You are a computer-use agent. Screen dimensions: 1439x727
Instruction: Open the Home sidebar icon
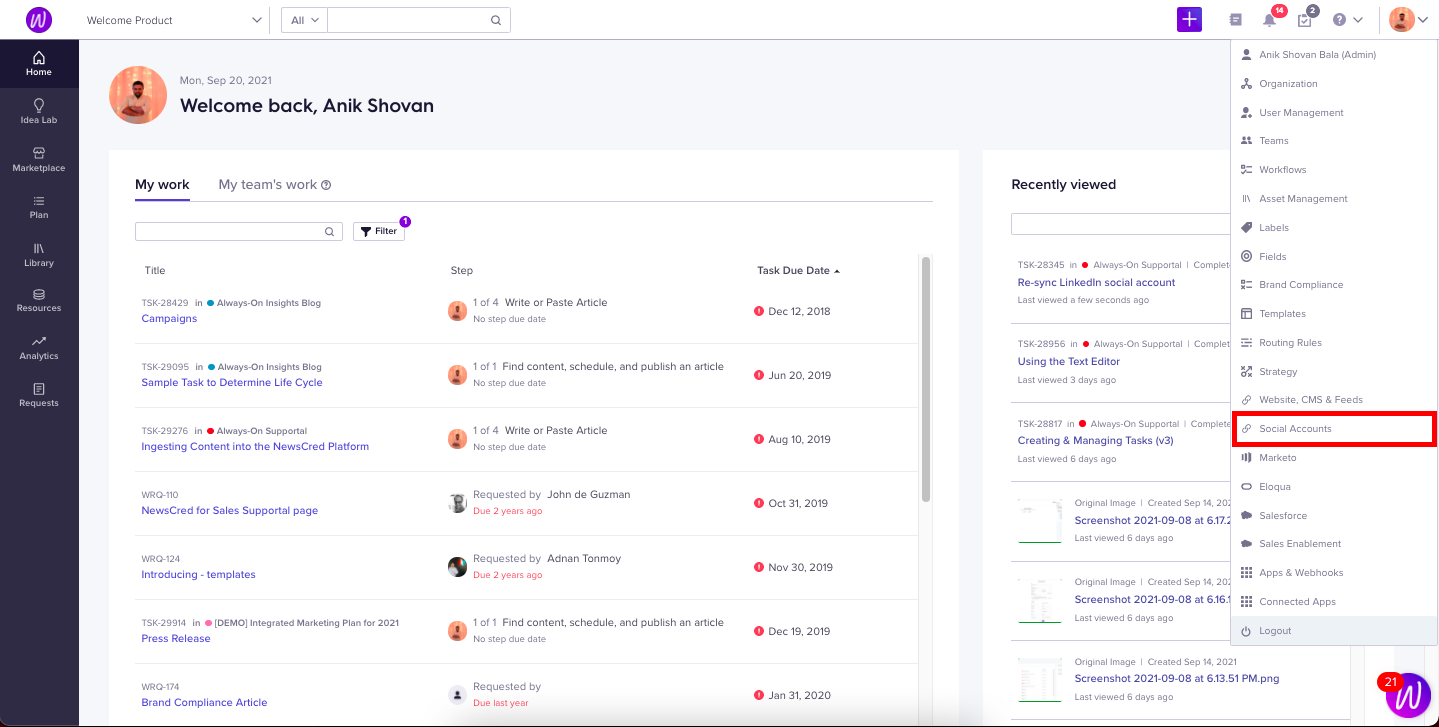click(x=39, y=64)
